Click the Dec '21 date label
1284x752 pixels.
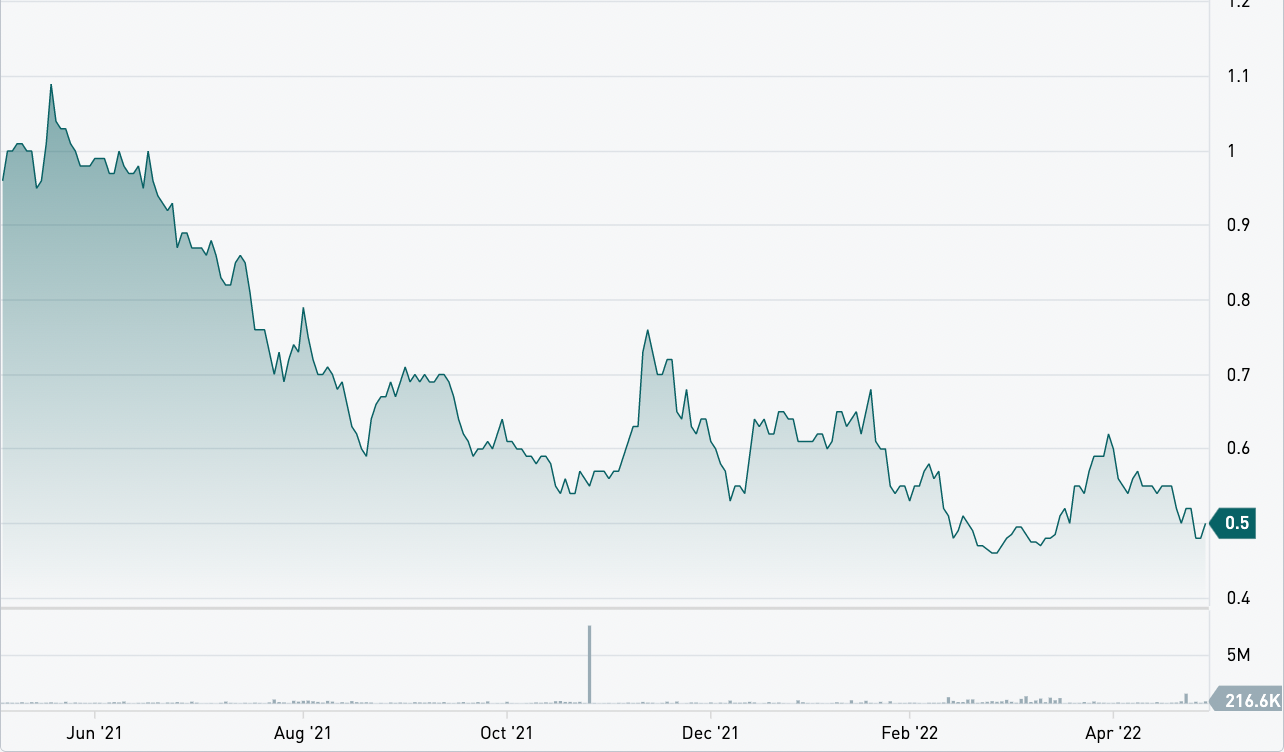coord(710,733)
